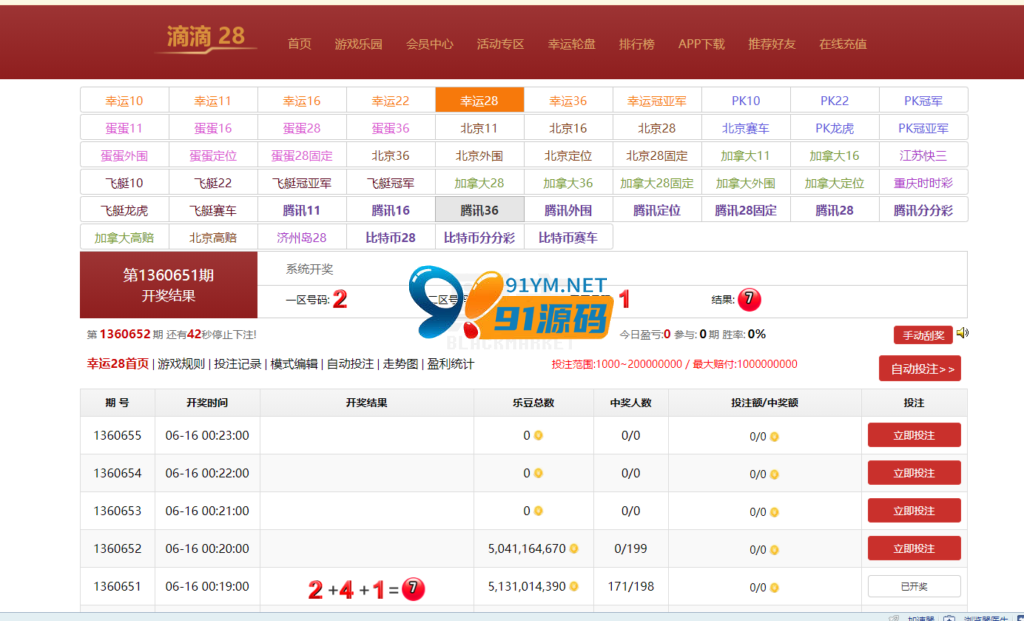Switch to the PK10 game
Viewport: 1024px width, 621px height.
pyautogui.click(x=746, y=101)
